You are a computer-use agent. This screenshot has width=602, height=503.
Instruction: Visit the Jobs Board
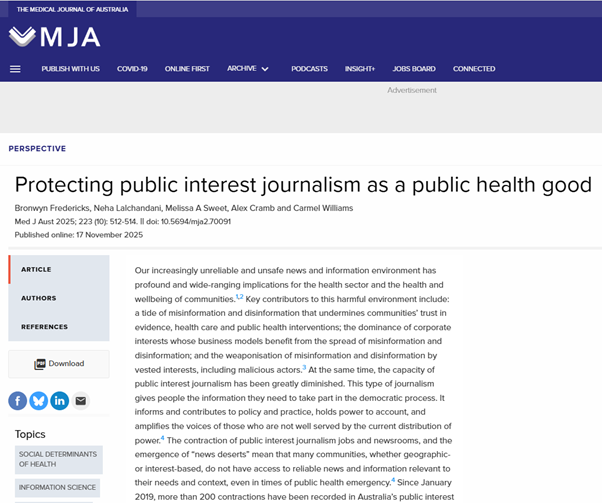tap(414, 69)
